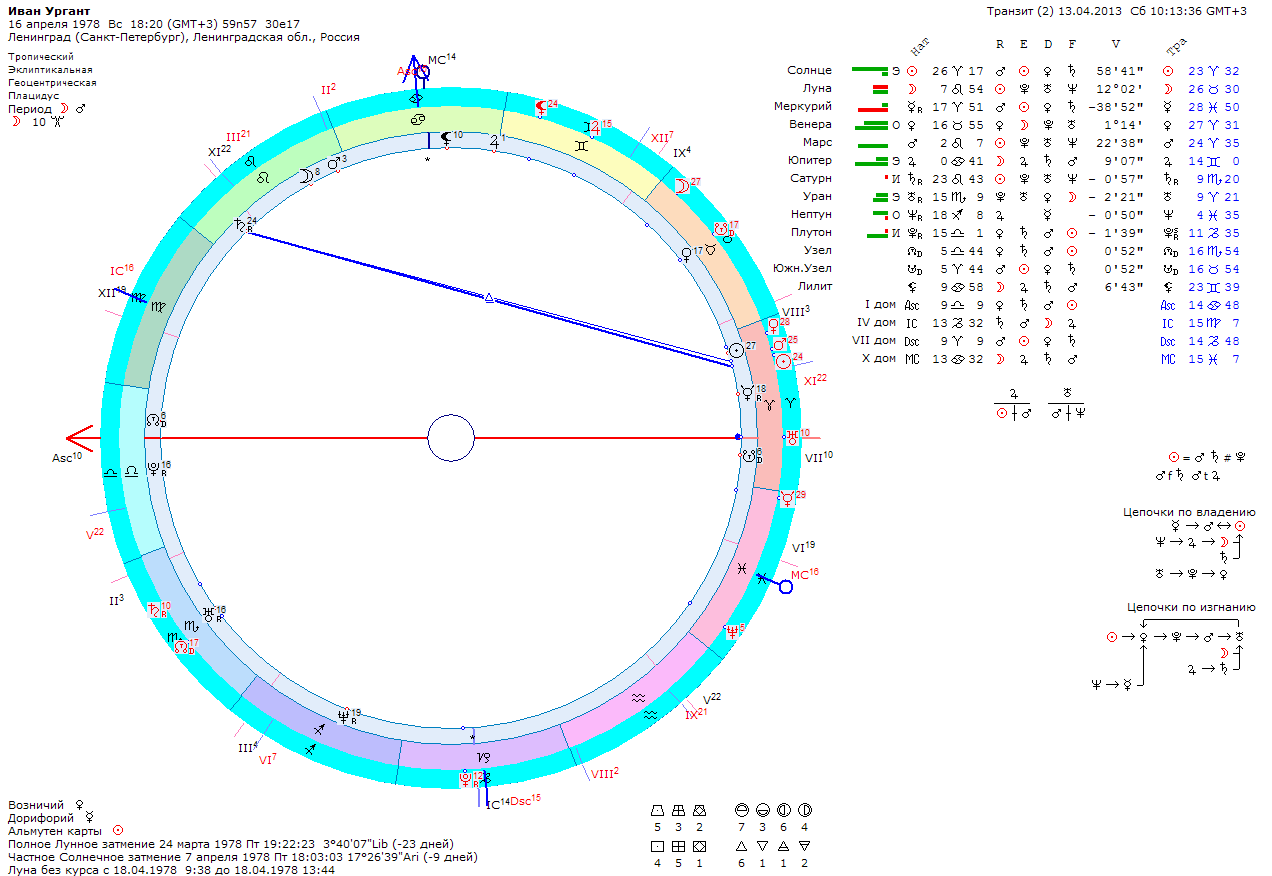Select the Лилит row label
This screenshot has height=876, width=1272.
(x=816, y=286)
